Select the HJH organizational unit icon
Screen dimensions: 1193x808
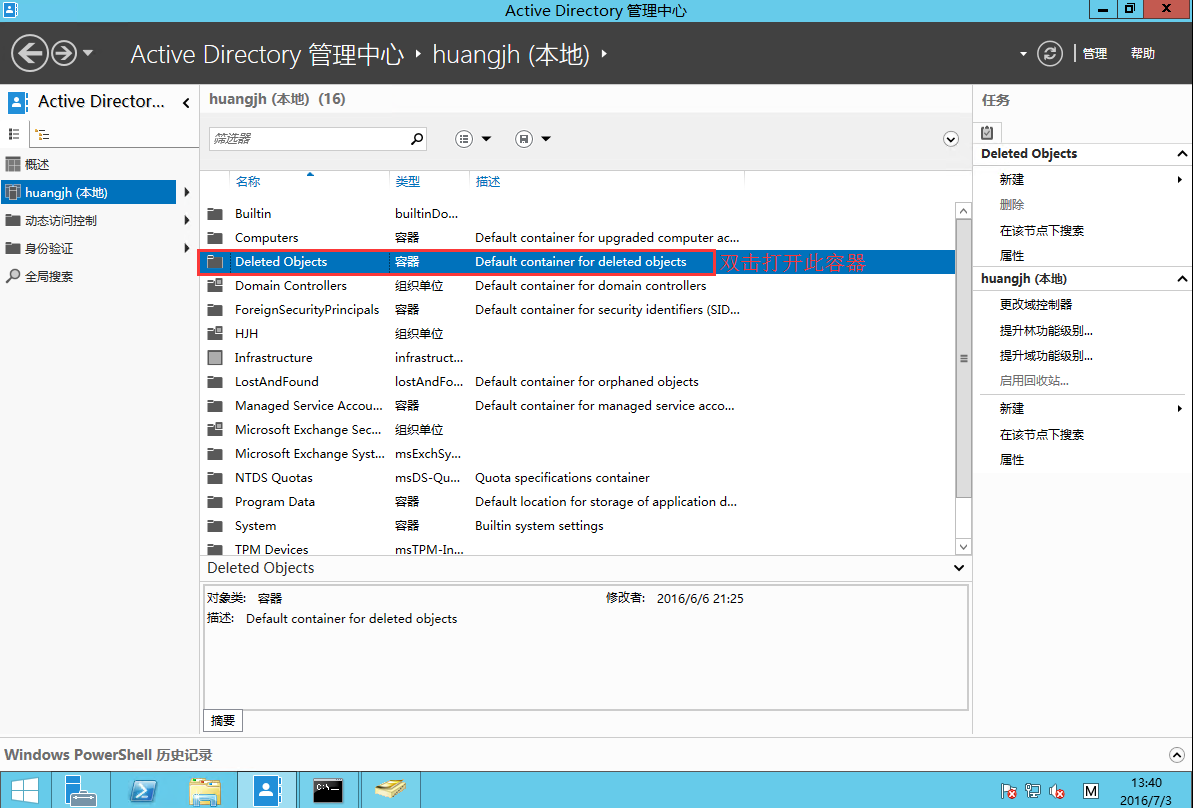pos(215,333)
